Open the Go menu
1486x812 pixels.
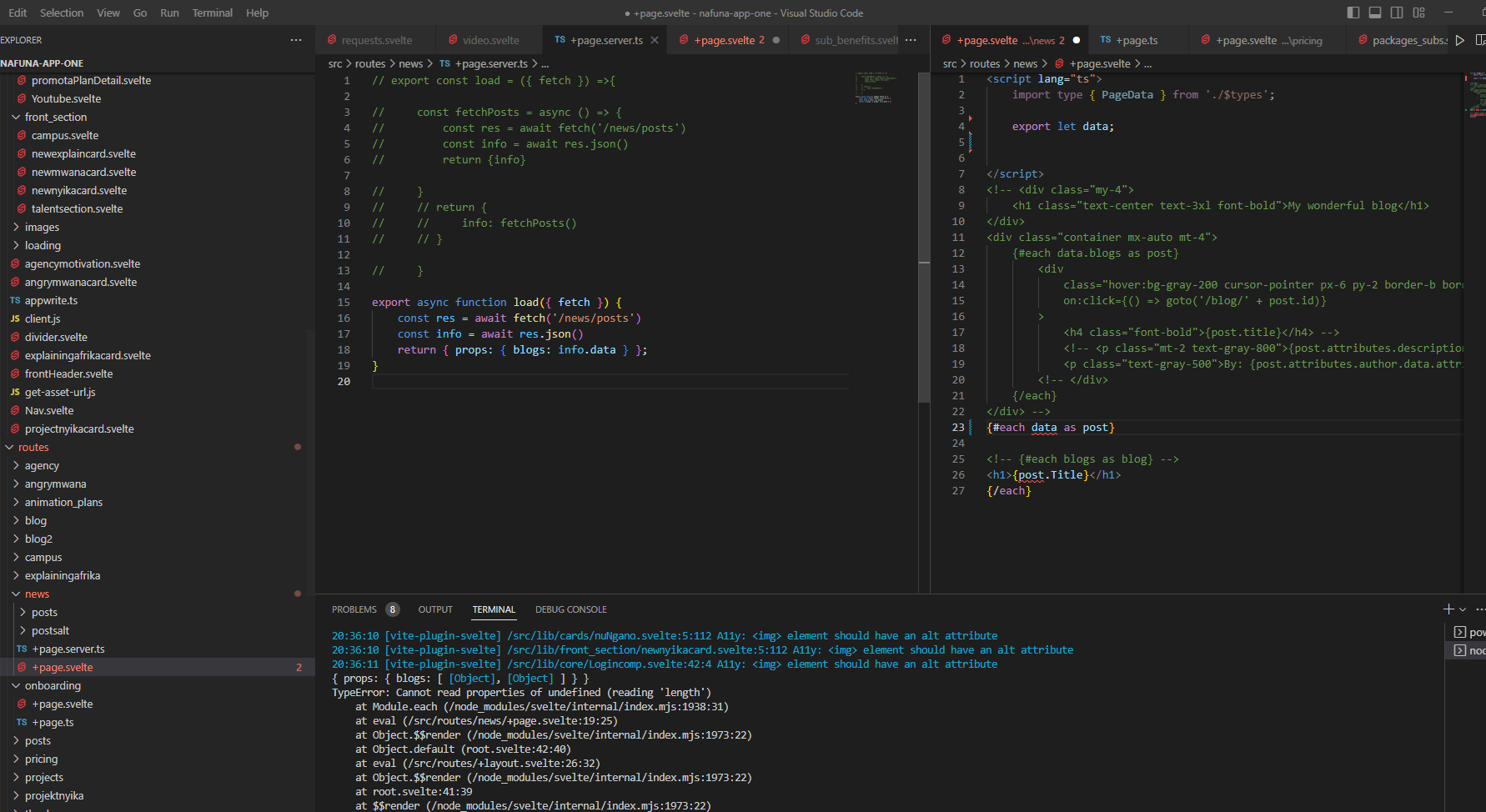click(140, 13)
